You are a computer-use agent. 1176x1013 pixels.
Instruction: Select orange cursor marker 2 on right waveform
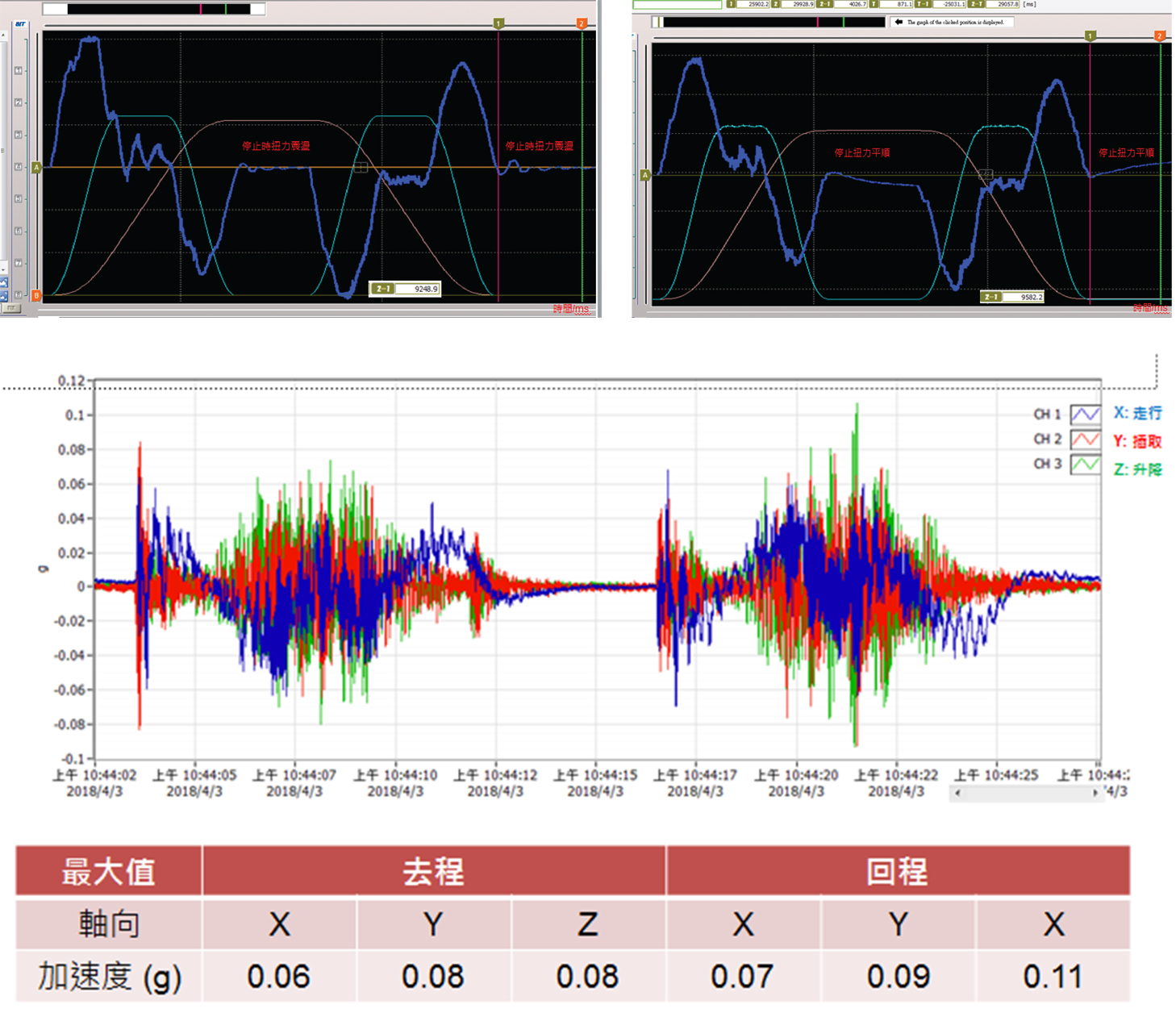tap(1159, 36)
